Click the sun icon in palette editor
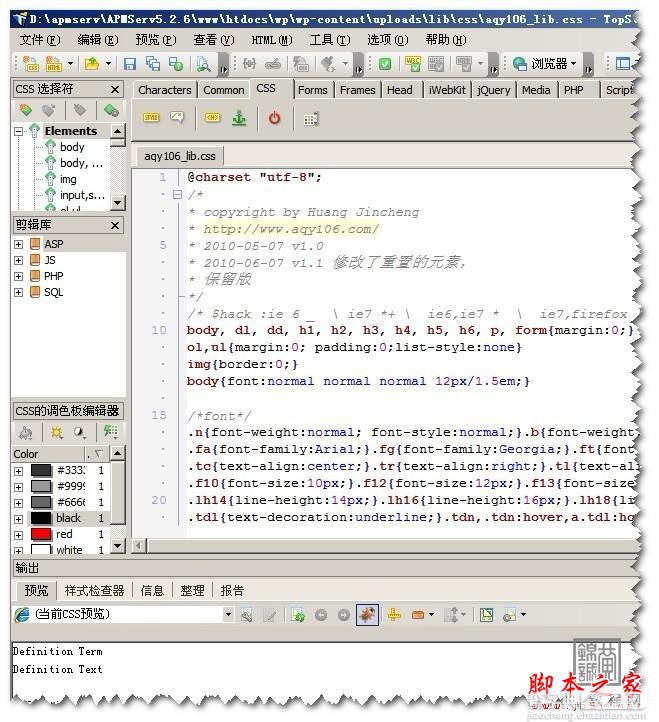The height and width of the screenshot is (722, 659). (x=56, y=432)
